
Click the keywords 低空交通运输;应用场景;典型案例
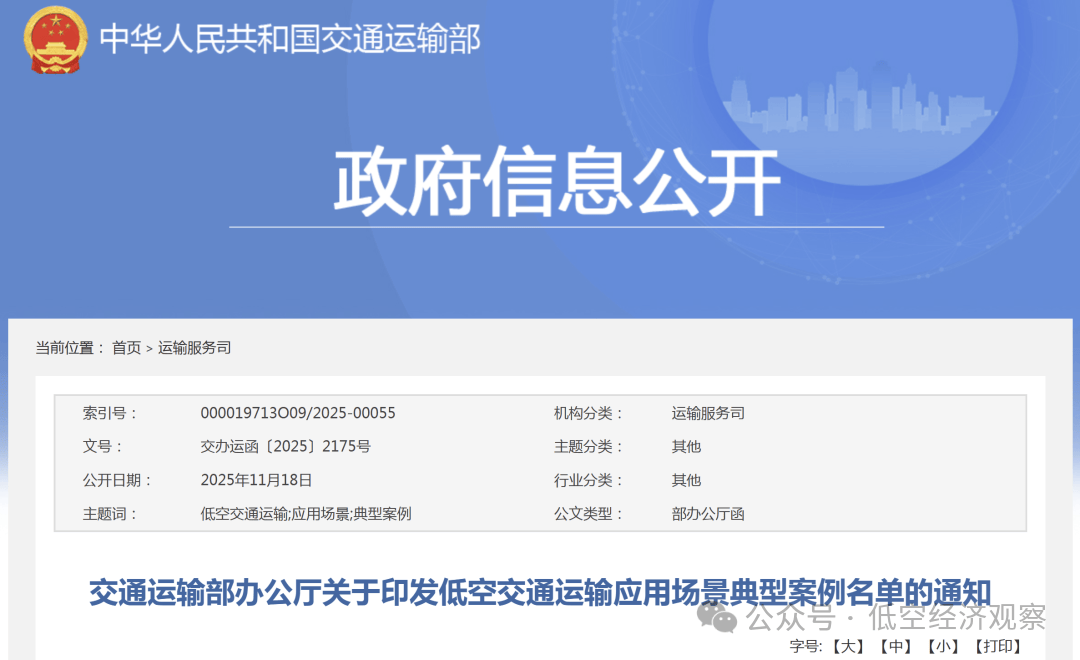pos(306,514)
